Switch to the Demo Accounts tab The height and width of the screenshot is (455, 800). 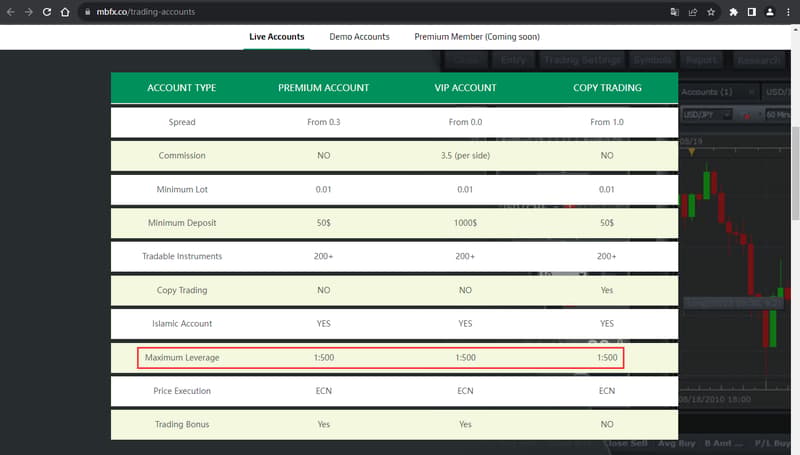coord(359,37)
